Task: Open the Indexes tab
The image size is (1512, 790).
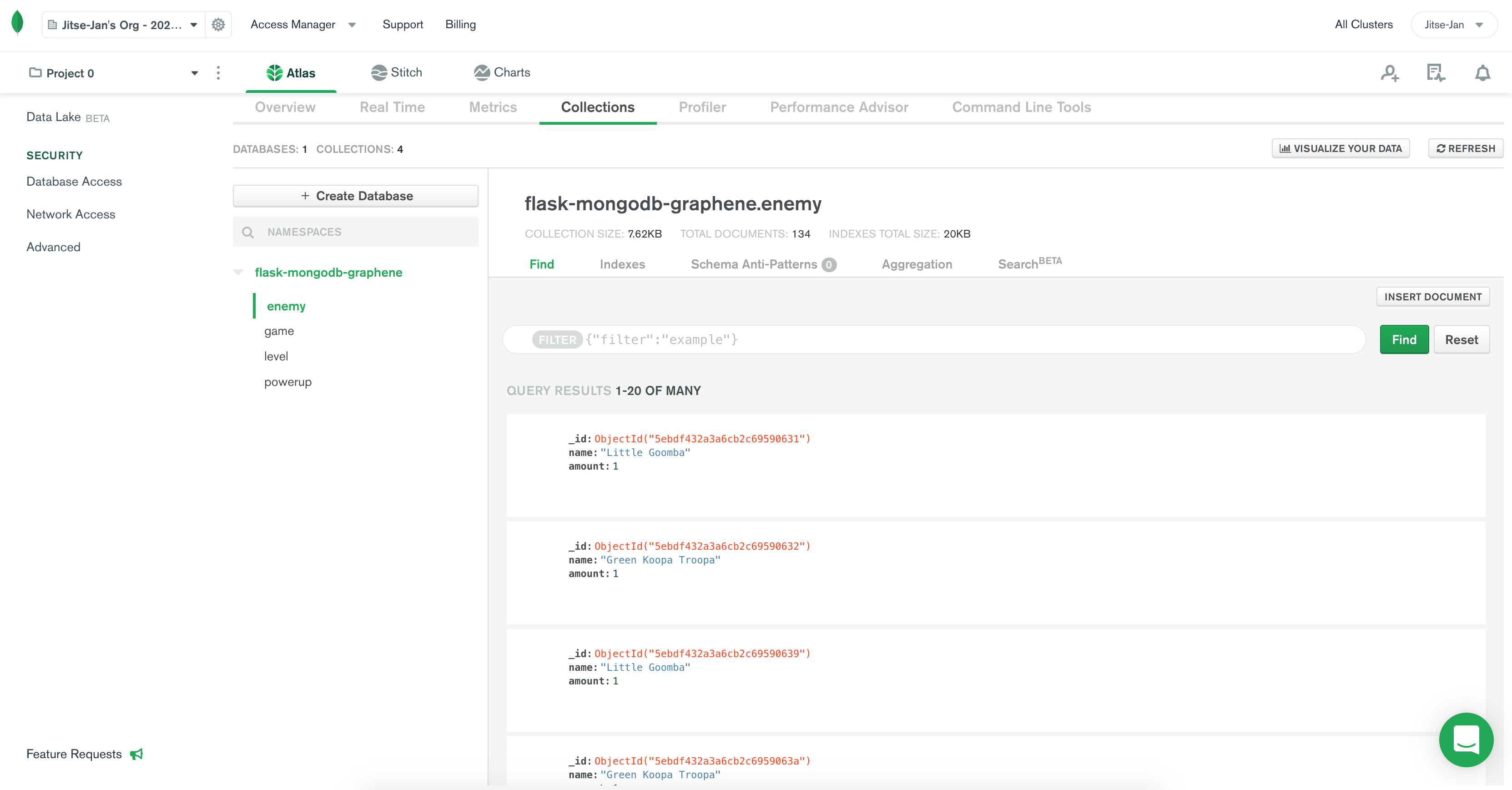Action: click(622, 264)
